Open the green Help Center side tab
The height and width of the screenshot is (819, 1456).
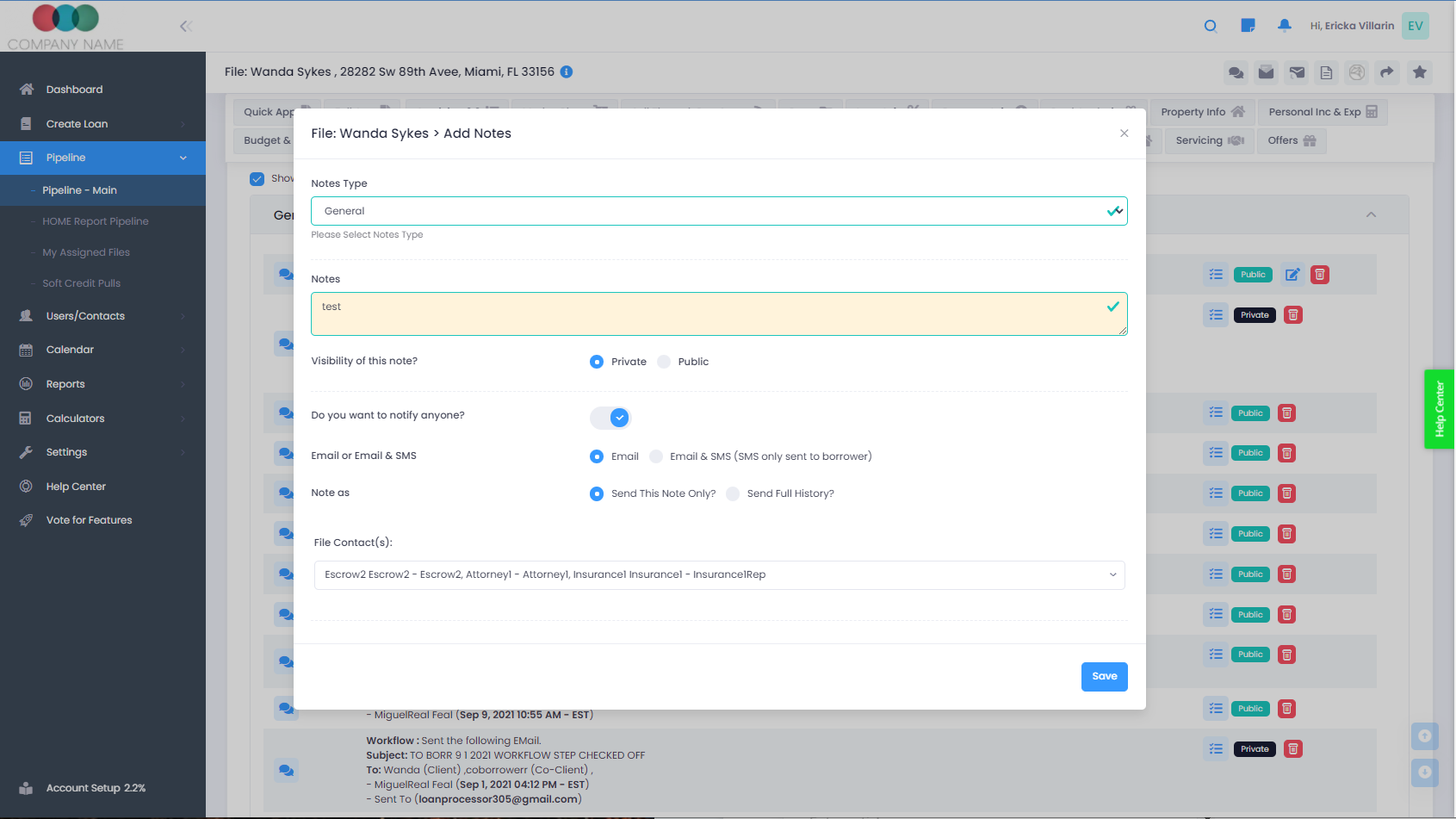pyautogui.click(x=1439, y=409)
